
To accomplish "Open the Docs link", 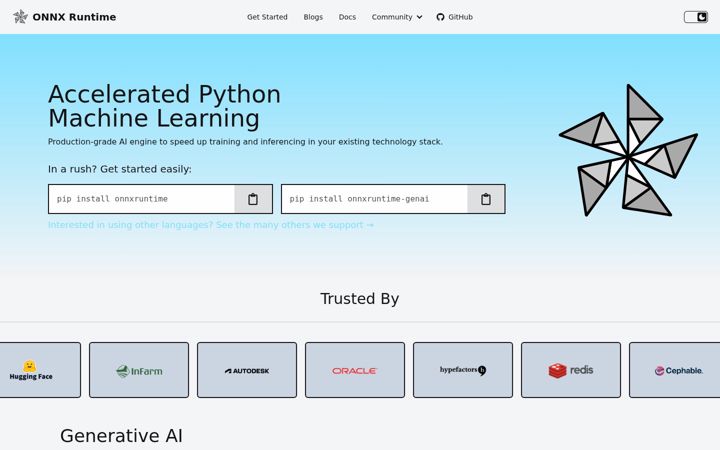I will click(x=347, y=17).
